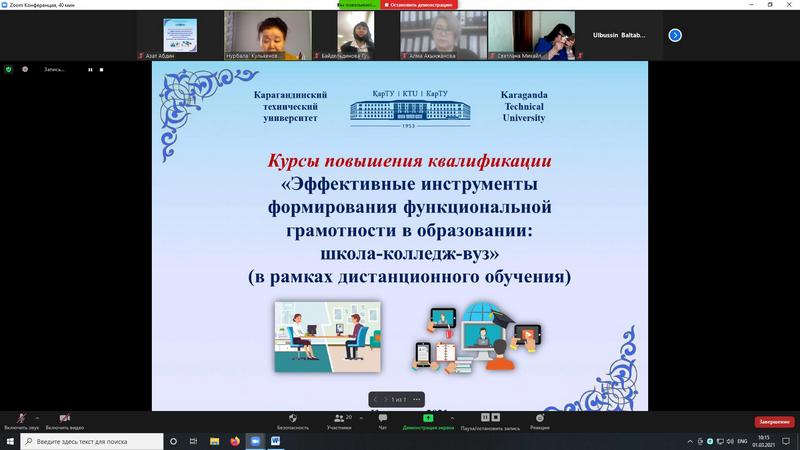This screenshot has width=800, height=450.
Task: Unmute the microphone in Zoom toolbar
Action: pyautogui.click(x=21, y=421)
